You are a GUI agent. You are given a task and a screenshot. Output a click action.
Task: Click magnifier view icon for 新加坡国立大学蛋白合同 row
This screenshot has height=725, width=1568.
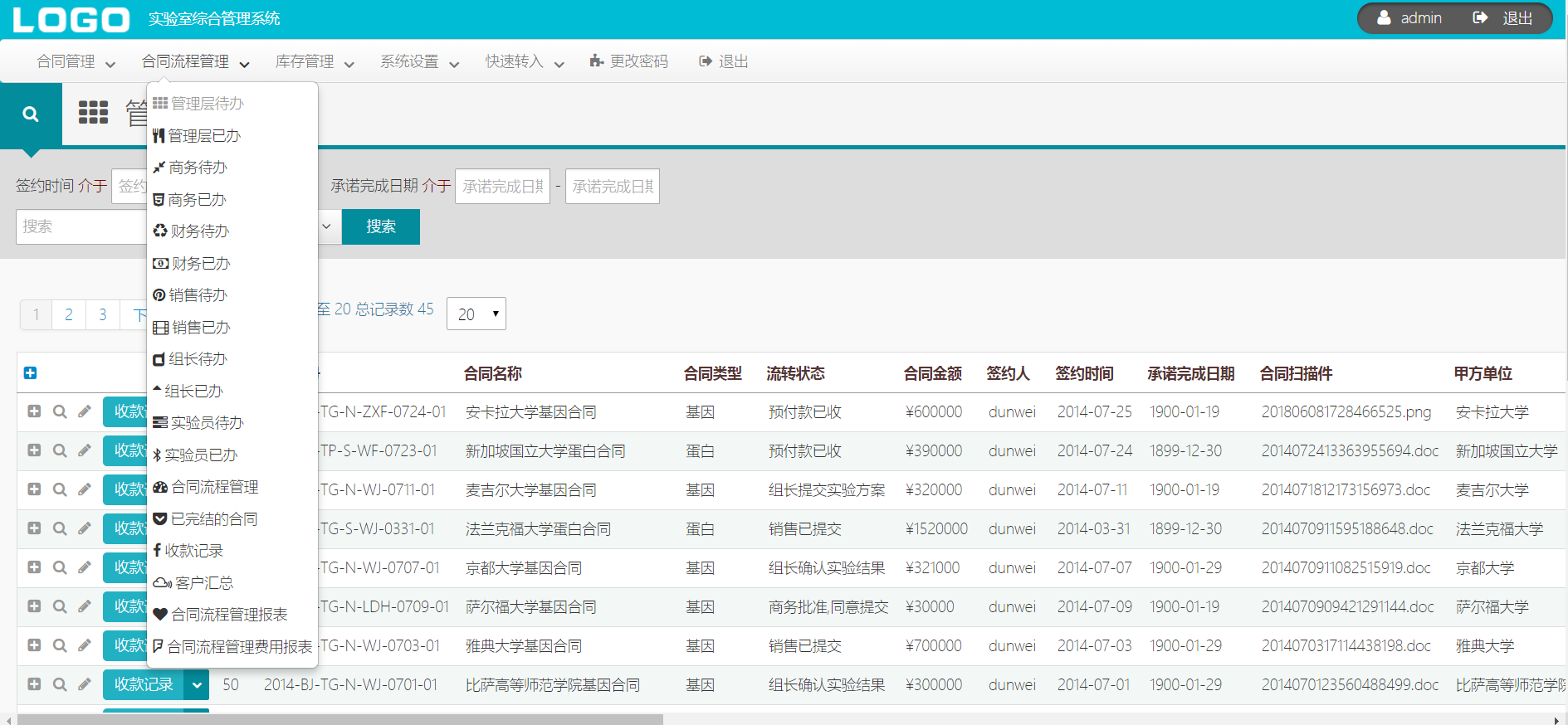60,450
